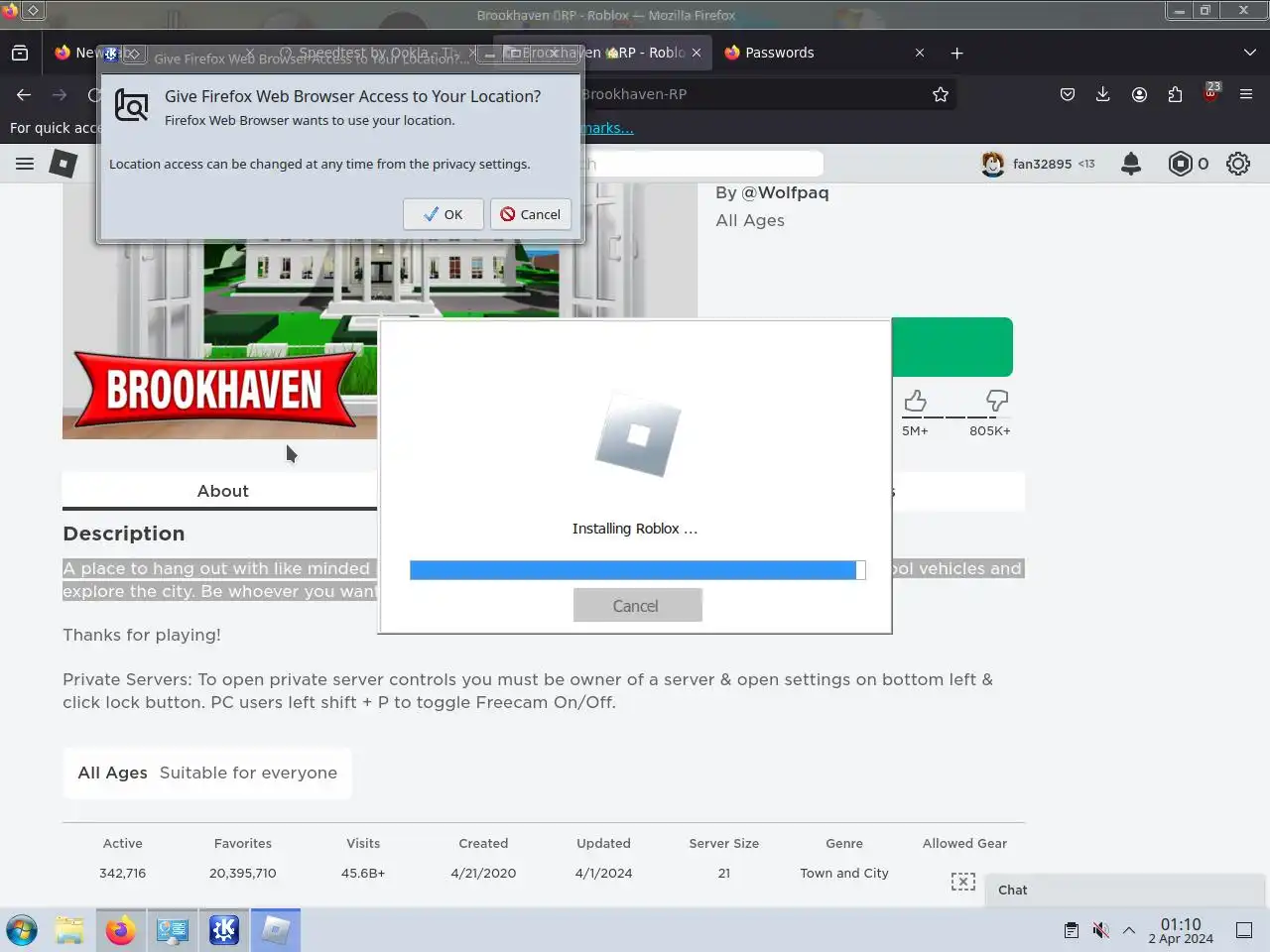Go to Roblox home via the site logo
This screenshot has height=952, width=1270.
[63, 164]
